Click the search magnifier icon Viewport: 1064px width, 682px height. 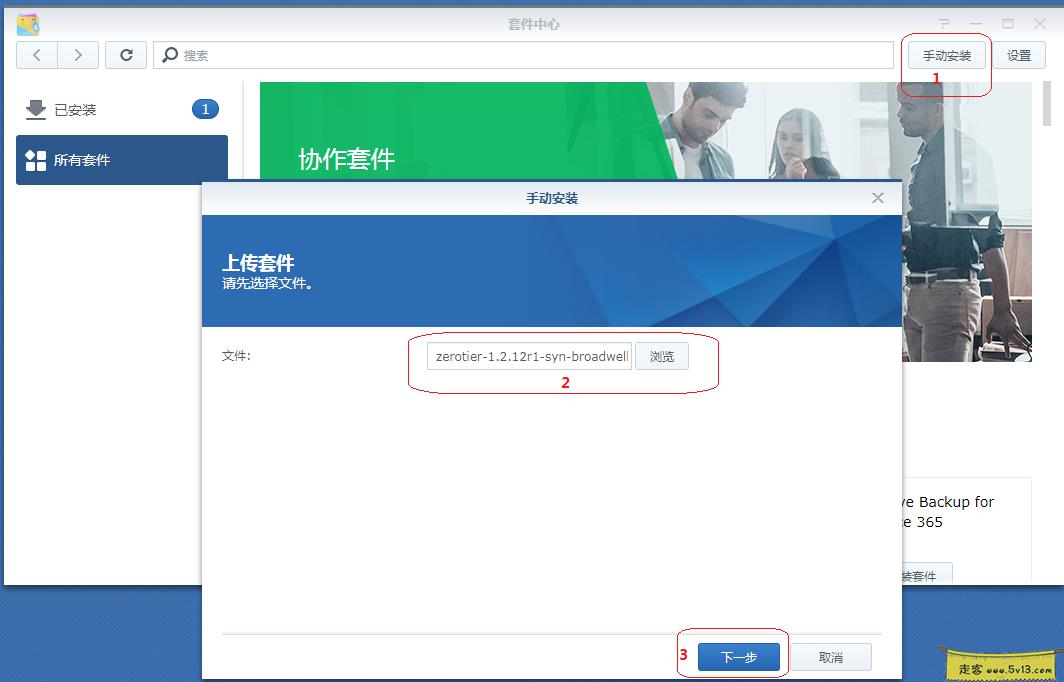pos(170,55)
